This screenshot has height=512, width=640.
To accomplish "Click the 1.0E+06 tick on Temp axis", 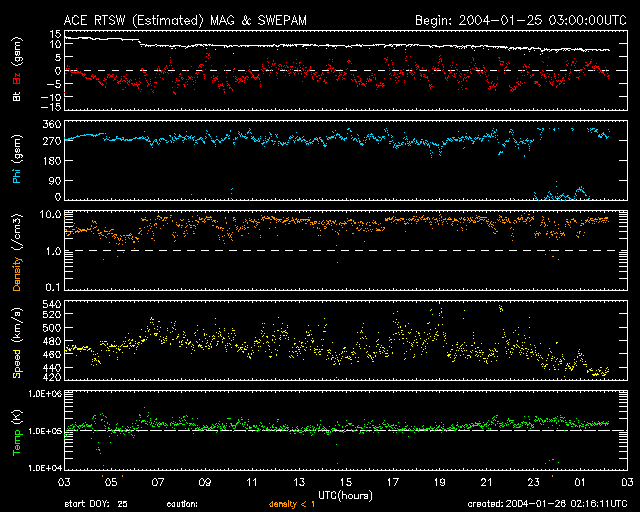I will point(44,394).
